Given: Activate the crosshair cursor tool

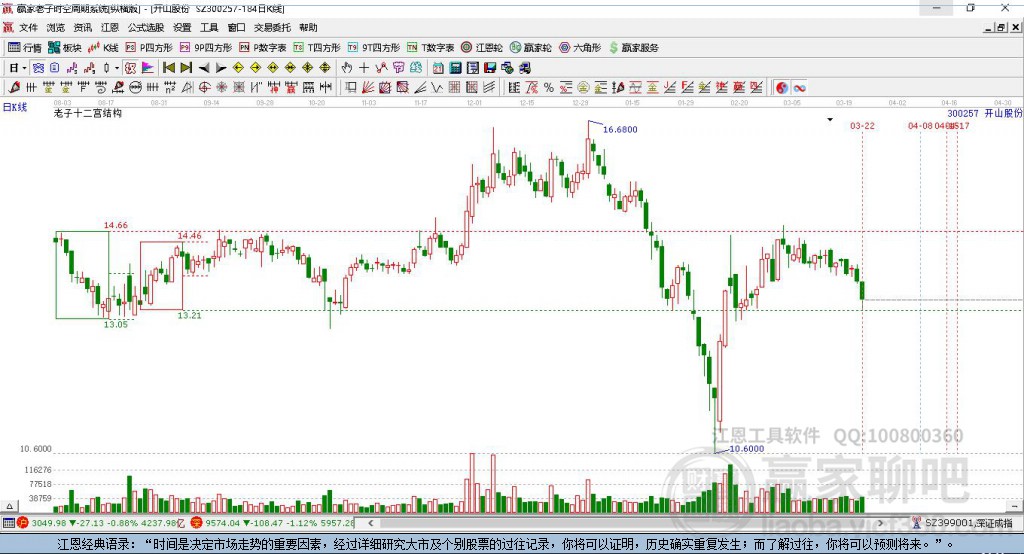Looking at the screenshot, I should pyautogui.click(x=364, y=68).
